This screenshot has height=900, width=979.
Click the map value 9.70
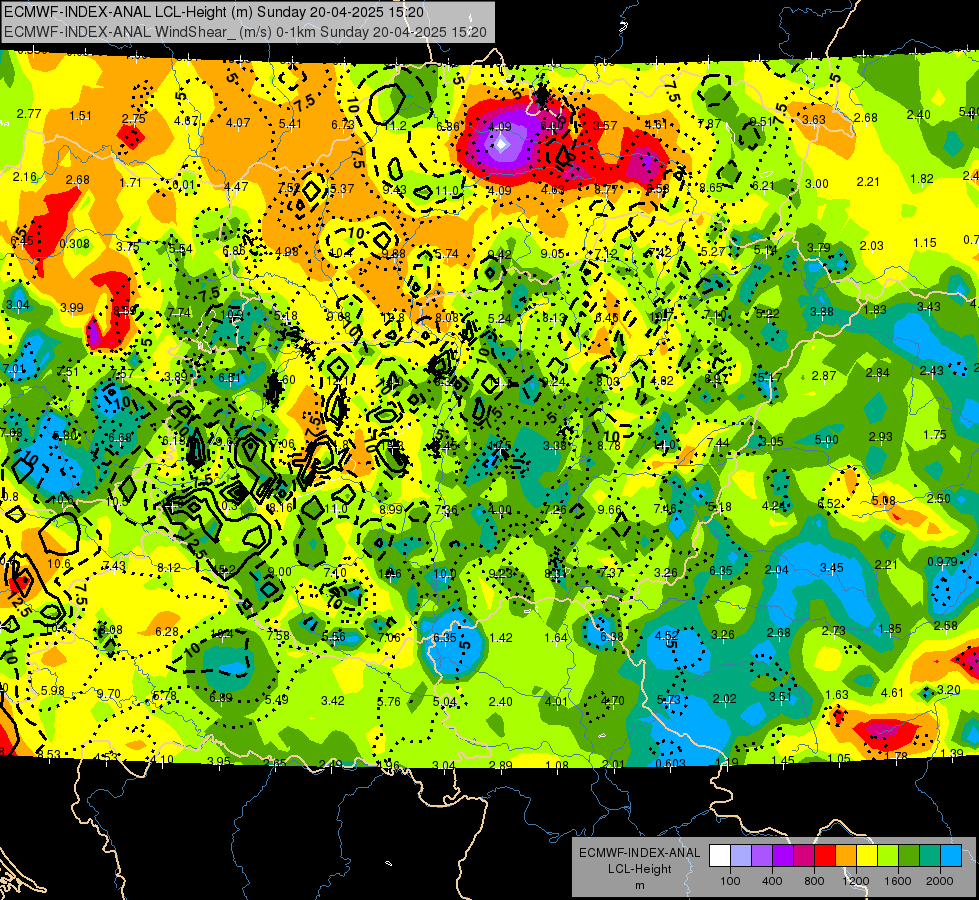[x=109, y=694]
